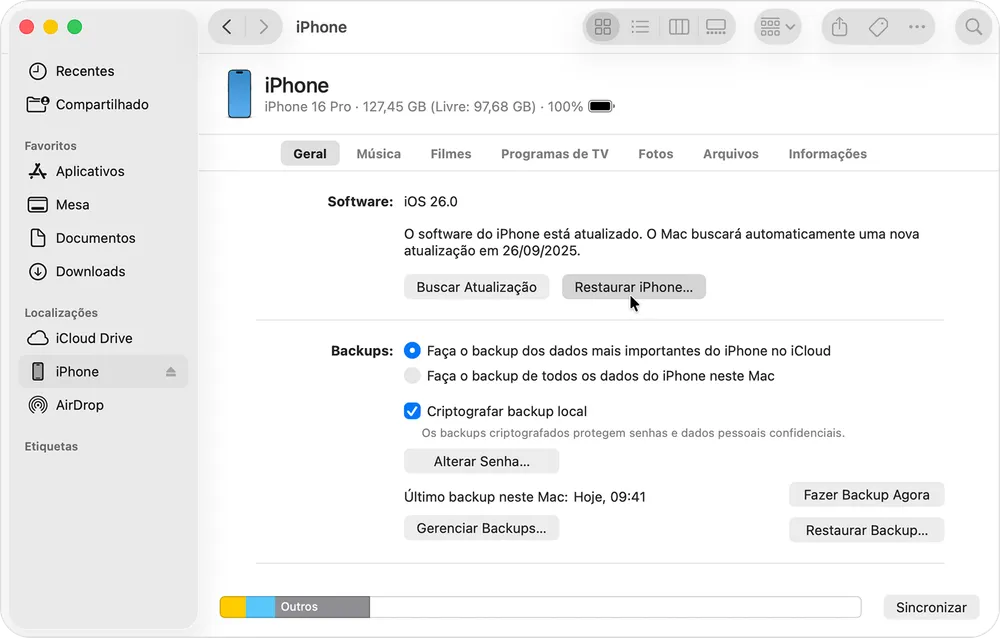Open Downloads in the sidebar

point(104,271)
